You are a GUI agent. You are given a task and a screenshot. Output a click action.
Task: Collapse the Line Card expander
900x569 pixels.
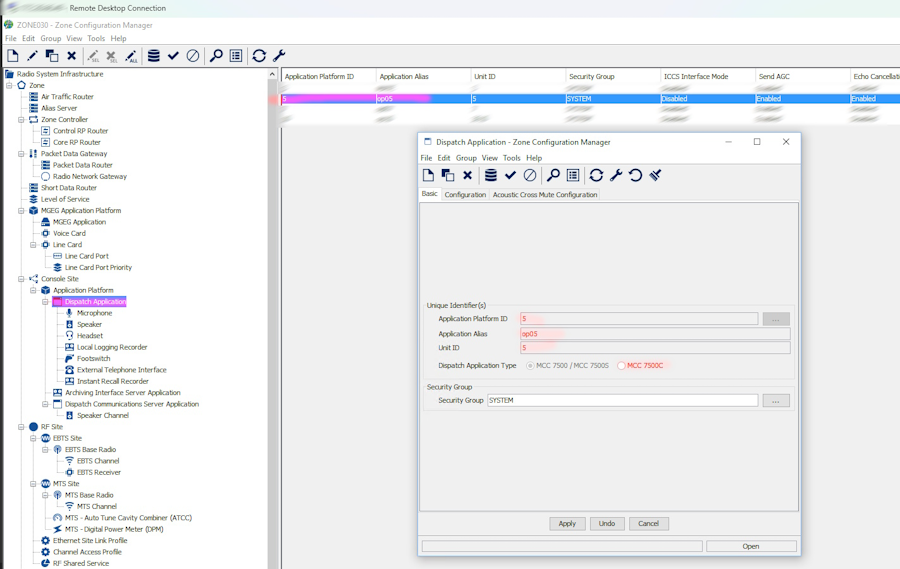point(33,245)
